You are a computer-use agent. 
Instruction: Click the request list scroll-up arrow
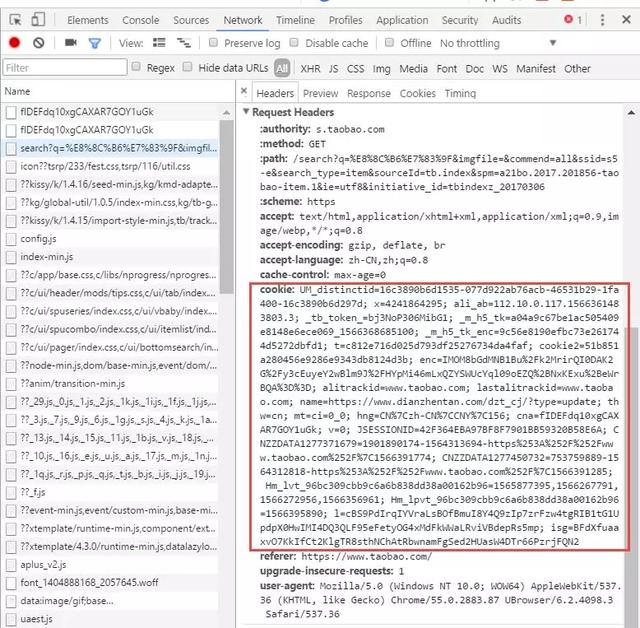[227, 112]
